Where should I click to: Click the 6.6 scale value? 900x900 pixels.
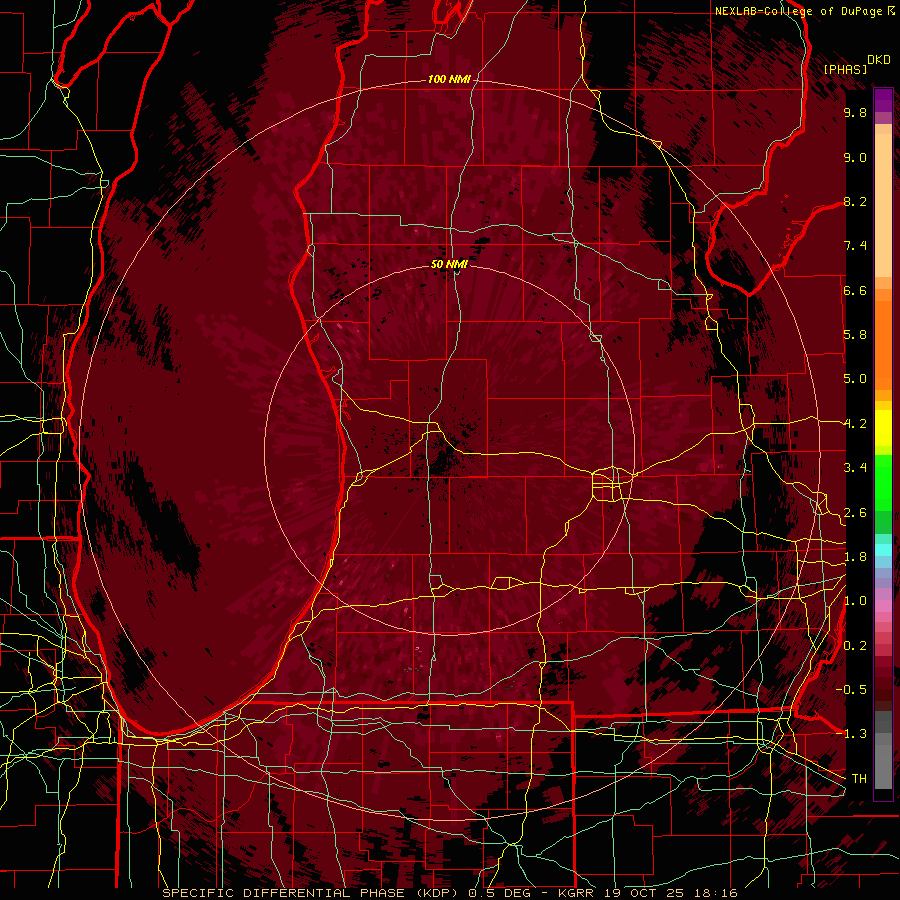[855, 291]
